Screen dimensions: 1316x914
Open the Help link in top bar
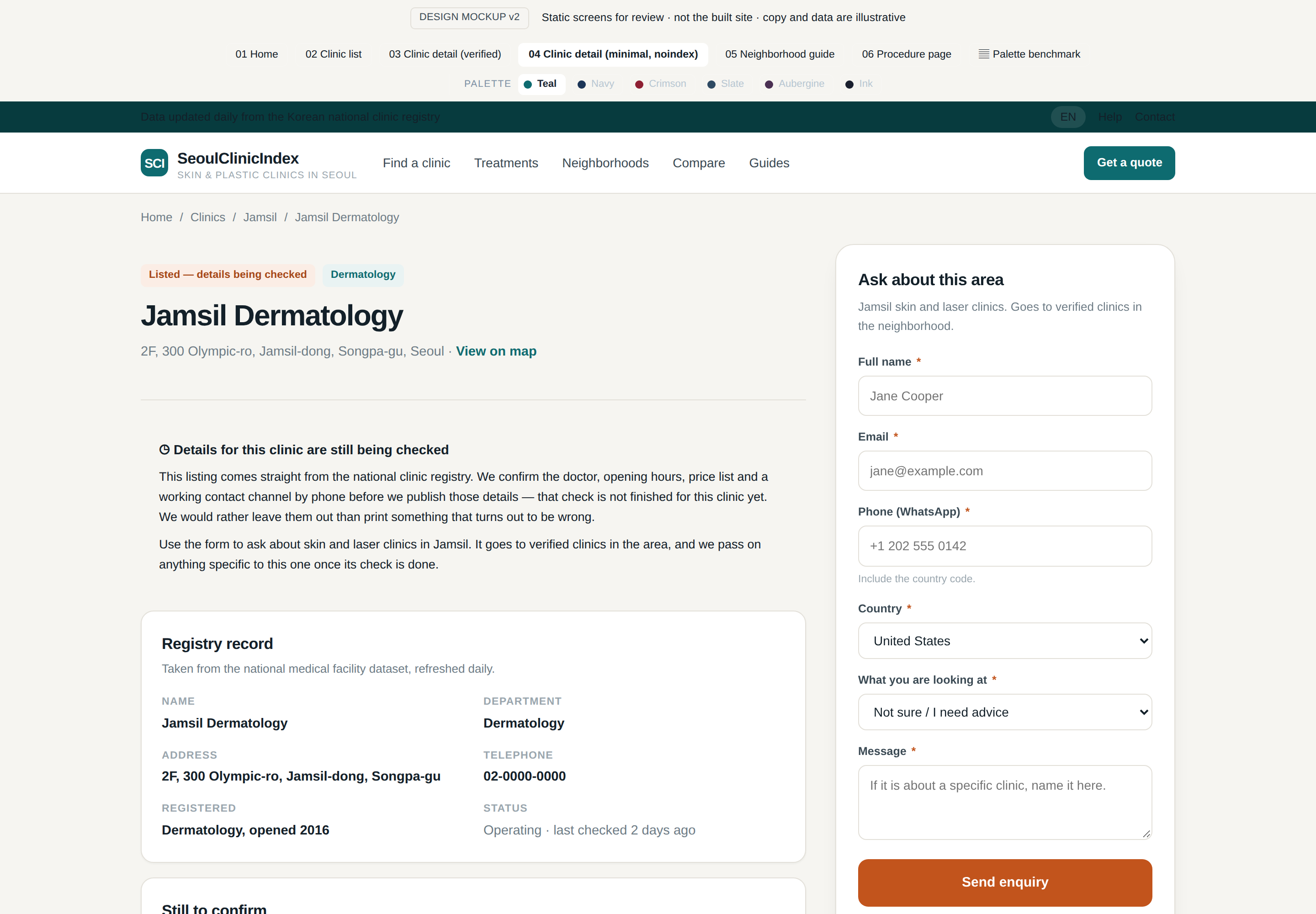(x=1109, y=117)
